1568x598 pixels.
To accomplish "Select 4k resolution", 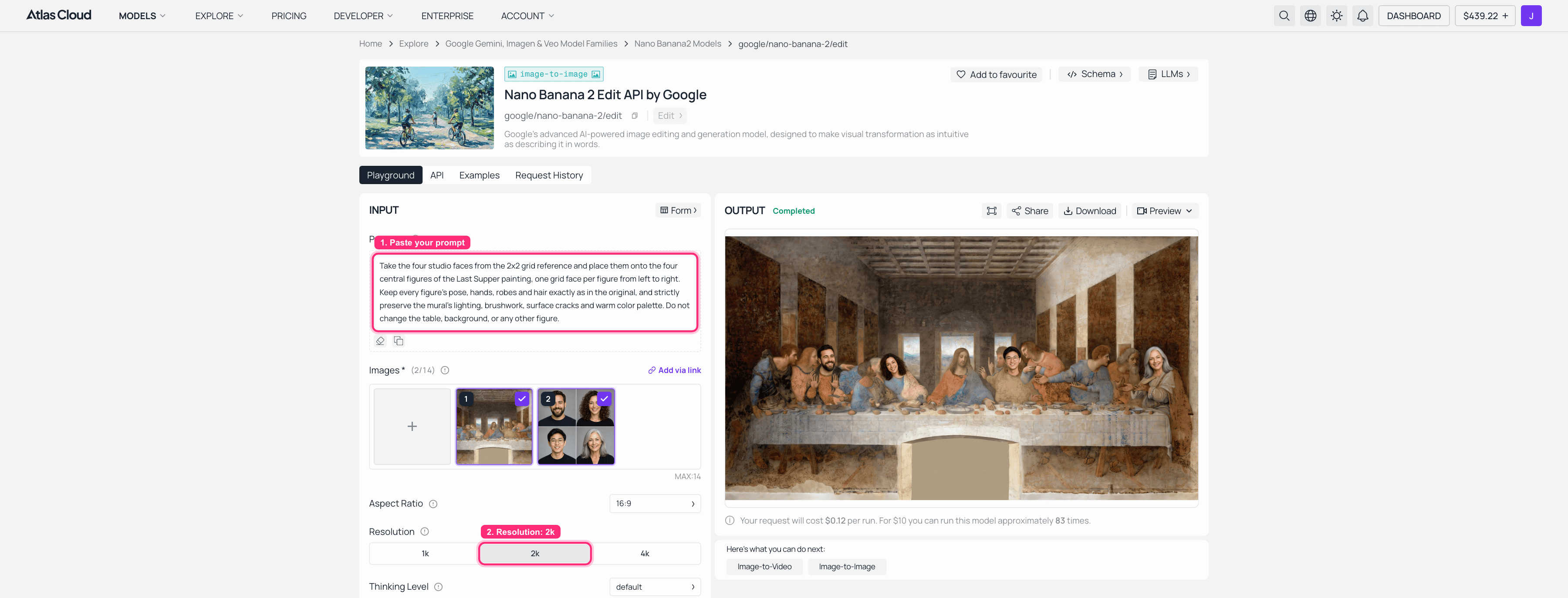I will pos(645,554).
